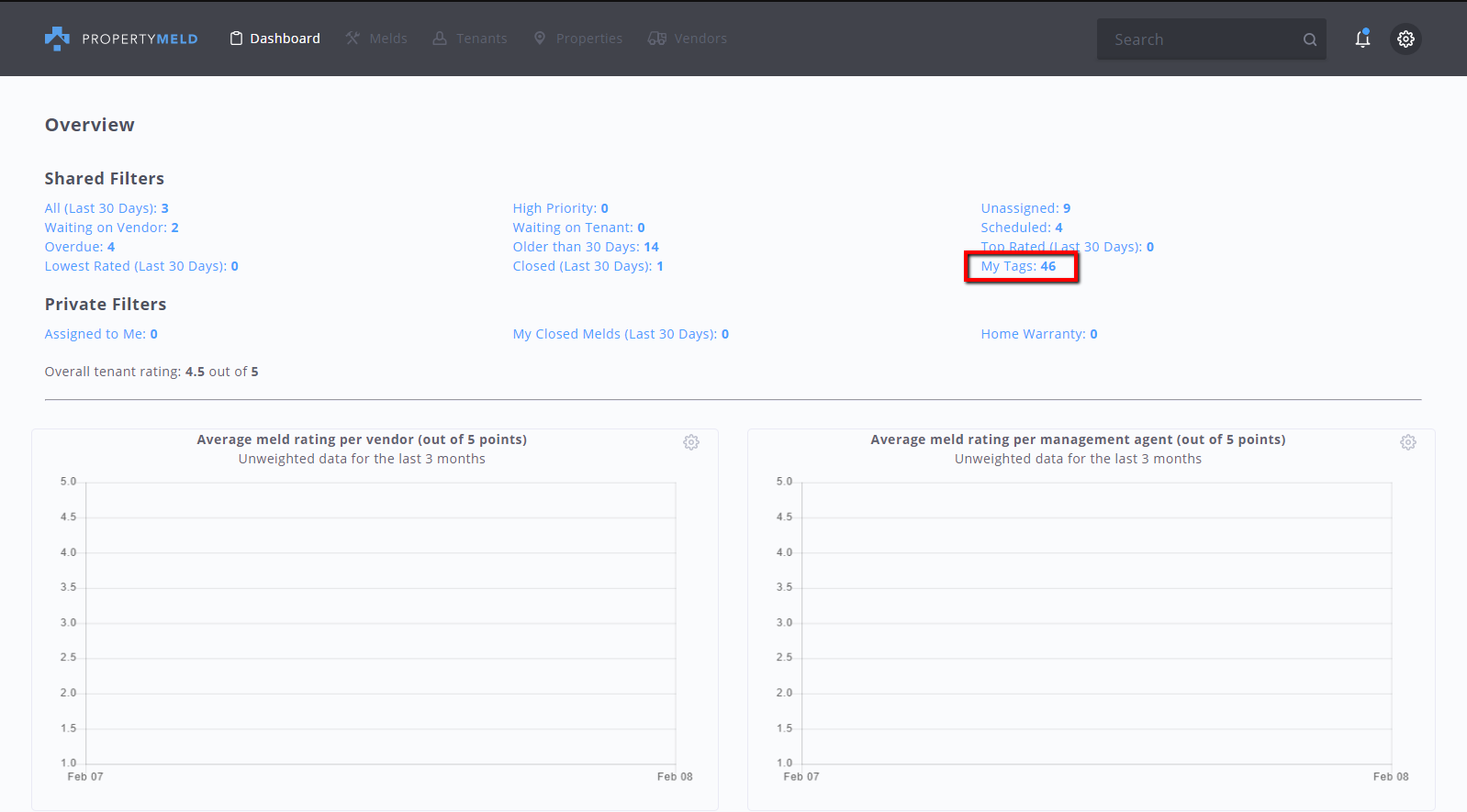Screen dimensions: 1467x812
Task: Open Waiting on Vendor filter
Action: (x=112, y=228)
